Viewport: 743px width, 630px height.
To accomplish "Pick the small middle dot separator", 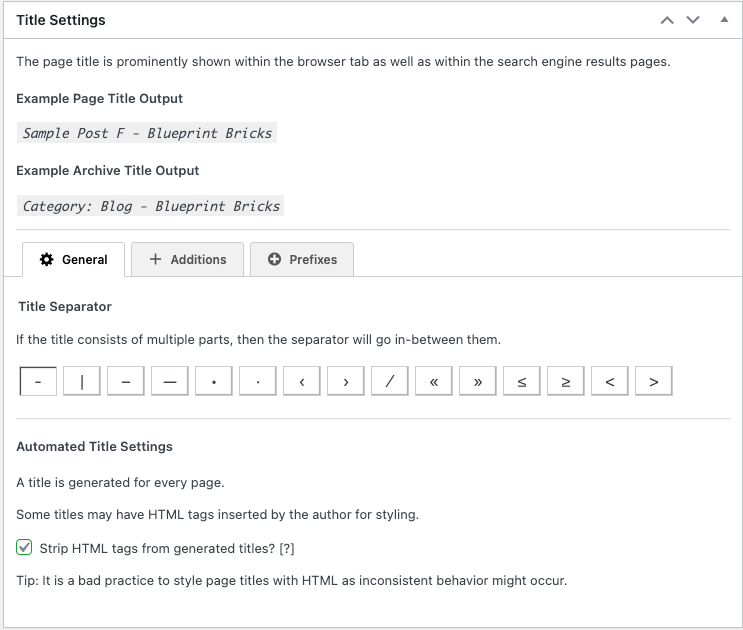I will point(258,381).
